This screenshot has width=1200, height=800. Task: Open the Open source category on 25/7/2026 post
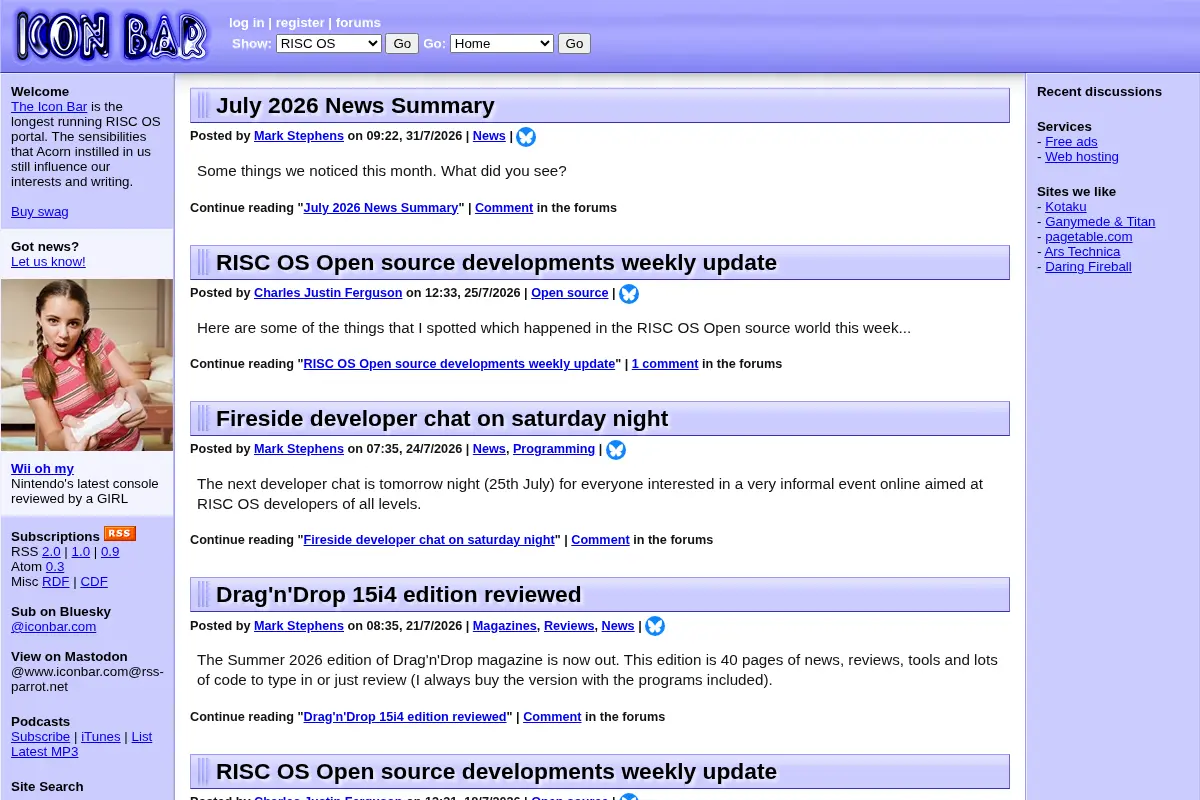pos(570,292)
